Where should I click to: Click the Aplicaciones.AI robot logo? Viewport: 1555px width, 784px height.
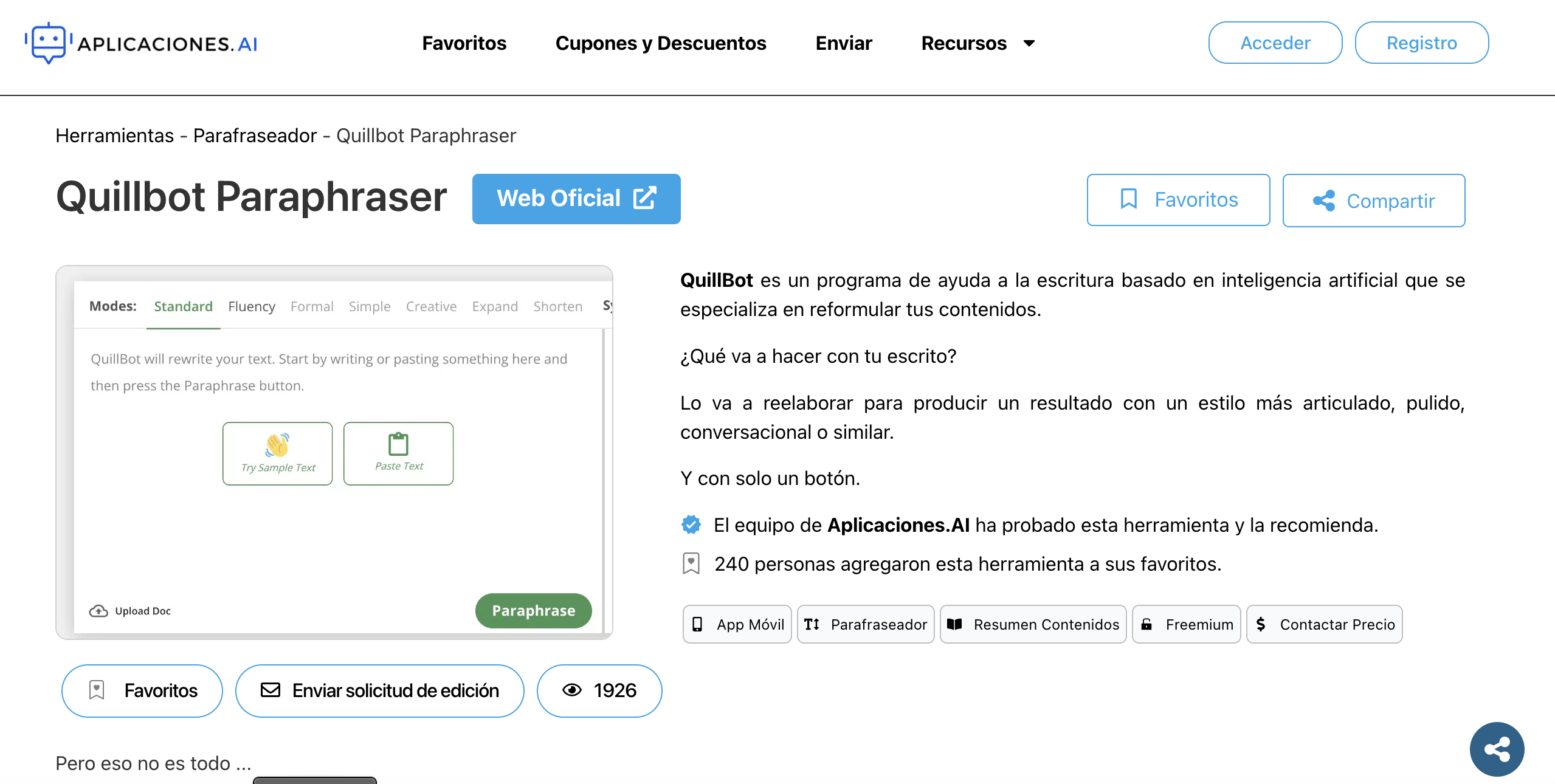(47, 43)
